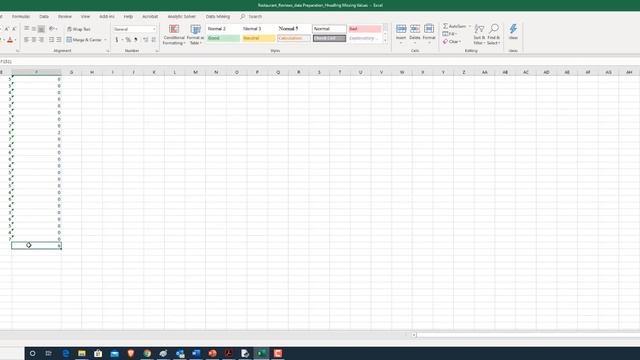Toggle bottom align
640x360 pixels.
[41, 29]
